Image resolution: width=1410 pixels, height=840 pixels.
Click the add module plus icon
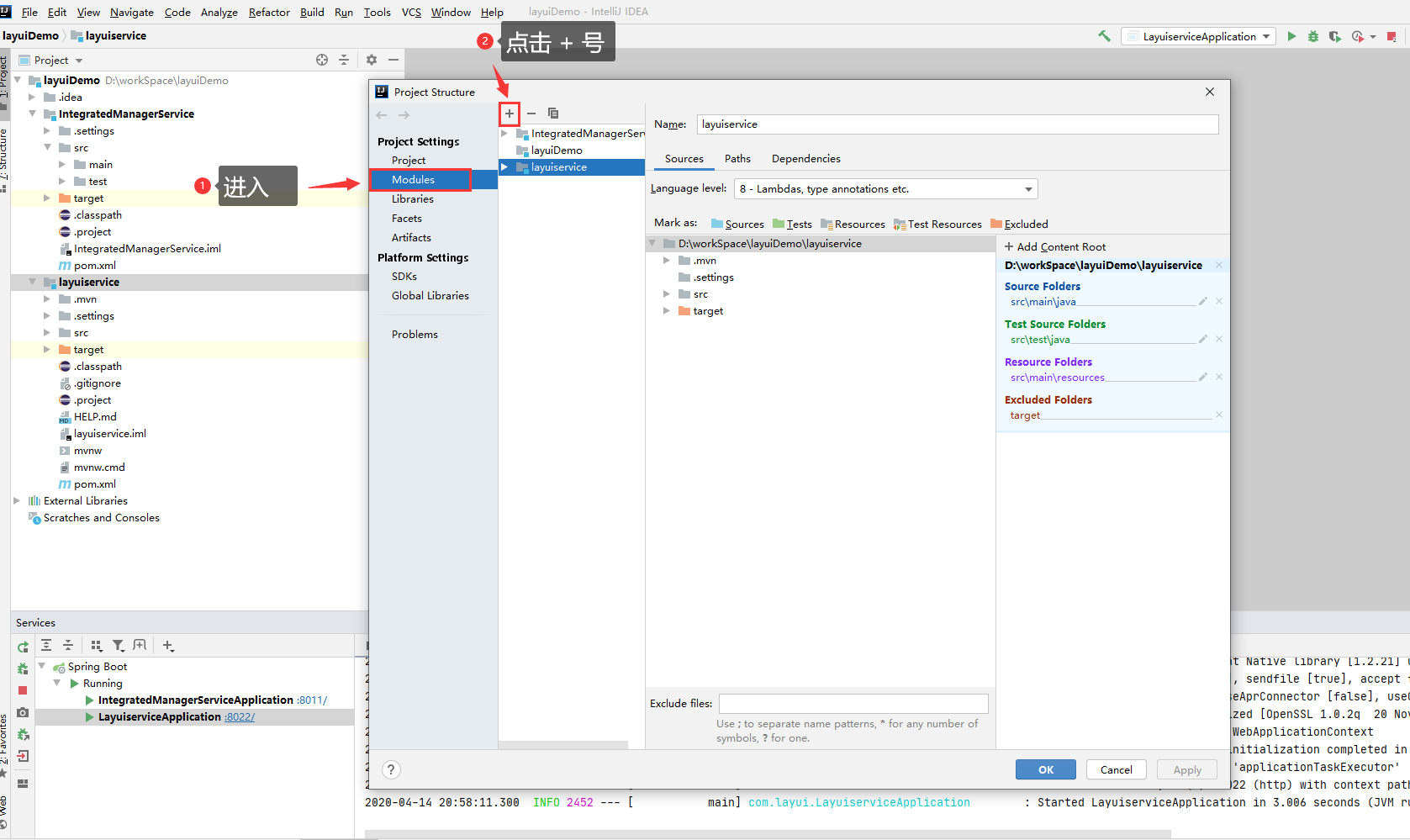click(x=510, y=114)
